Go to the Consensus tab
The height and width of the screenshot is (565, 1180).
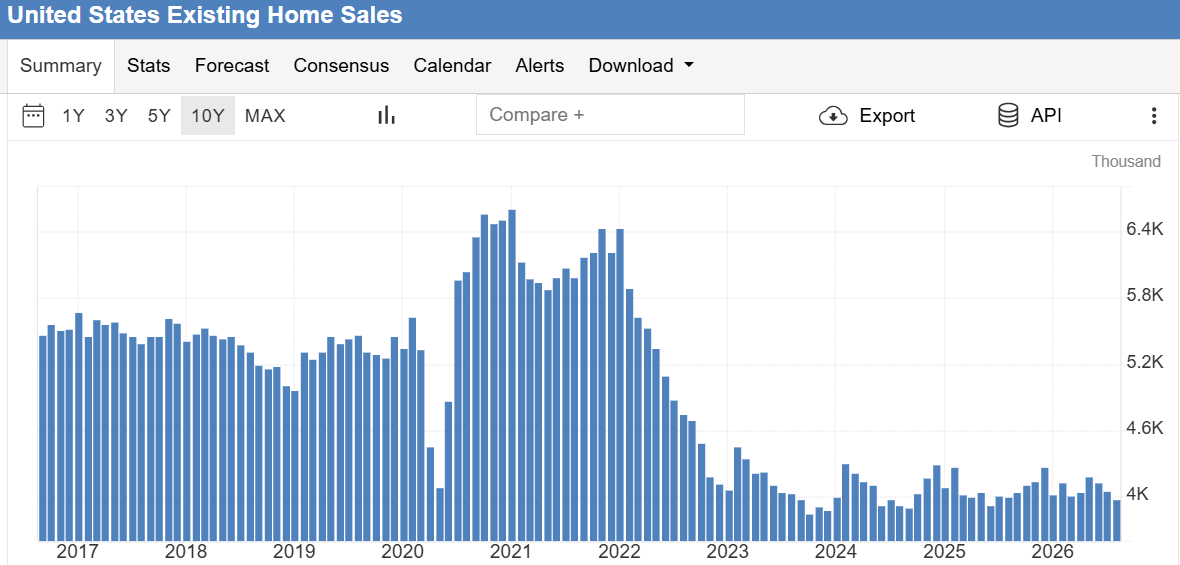[x=341, y=65]
